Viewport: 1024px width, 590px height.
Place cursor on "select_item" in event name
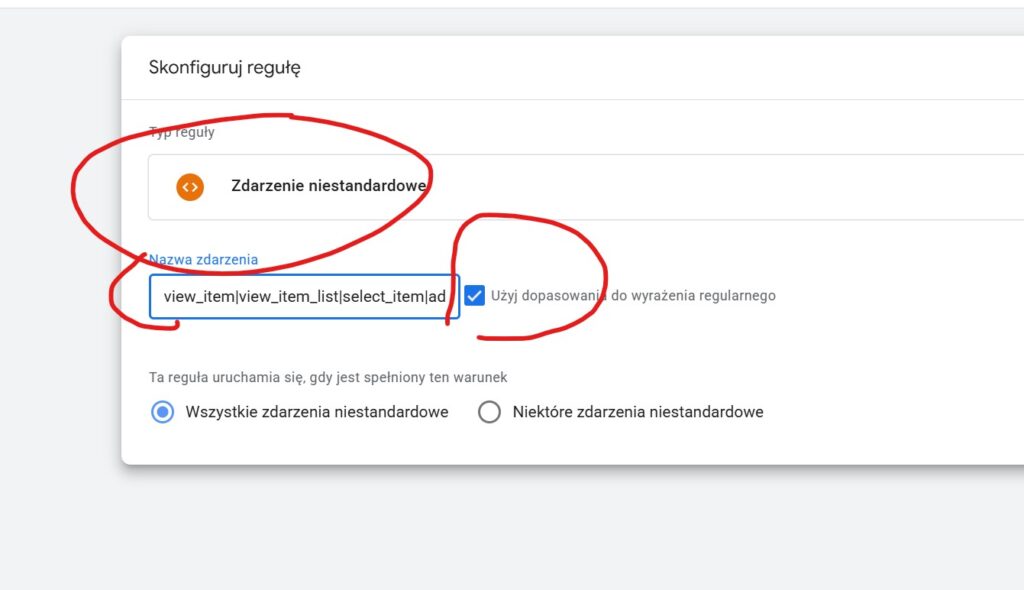pyautogui.click(x=382, y=297)
